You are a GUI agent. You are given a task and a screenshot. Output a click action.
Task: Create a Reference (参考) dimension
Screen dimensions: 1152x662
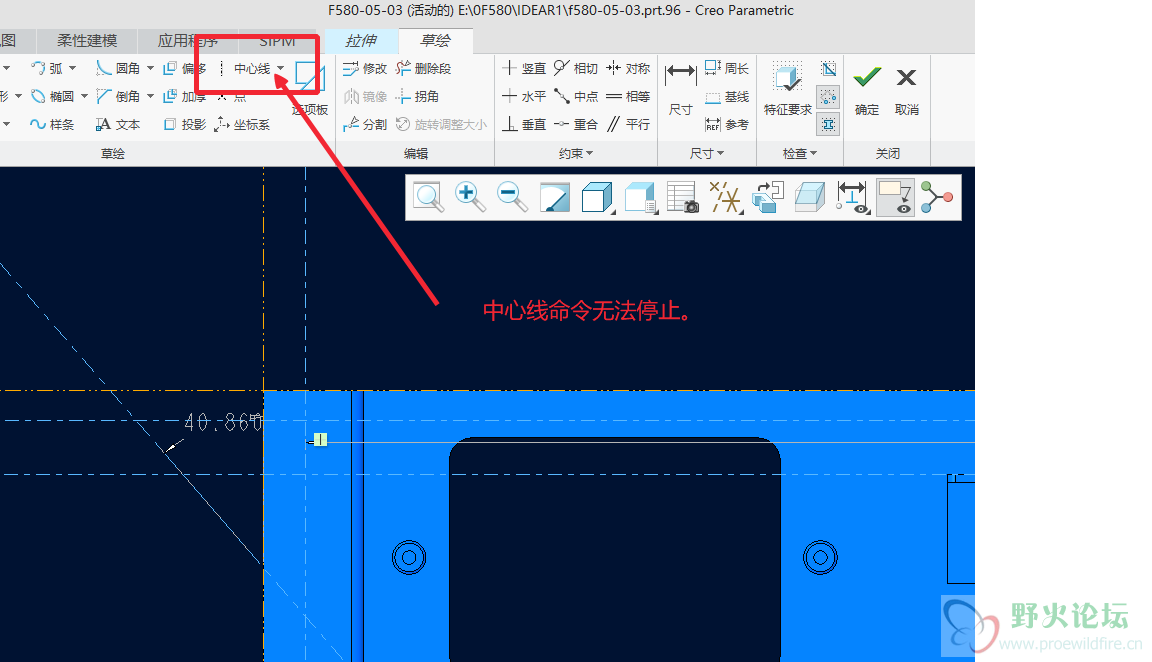(x=727, y=124)
